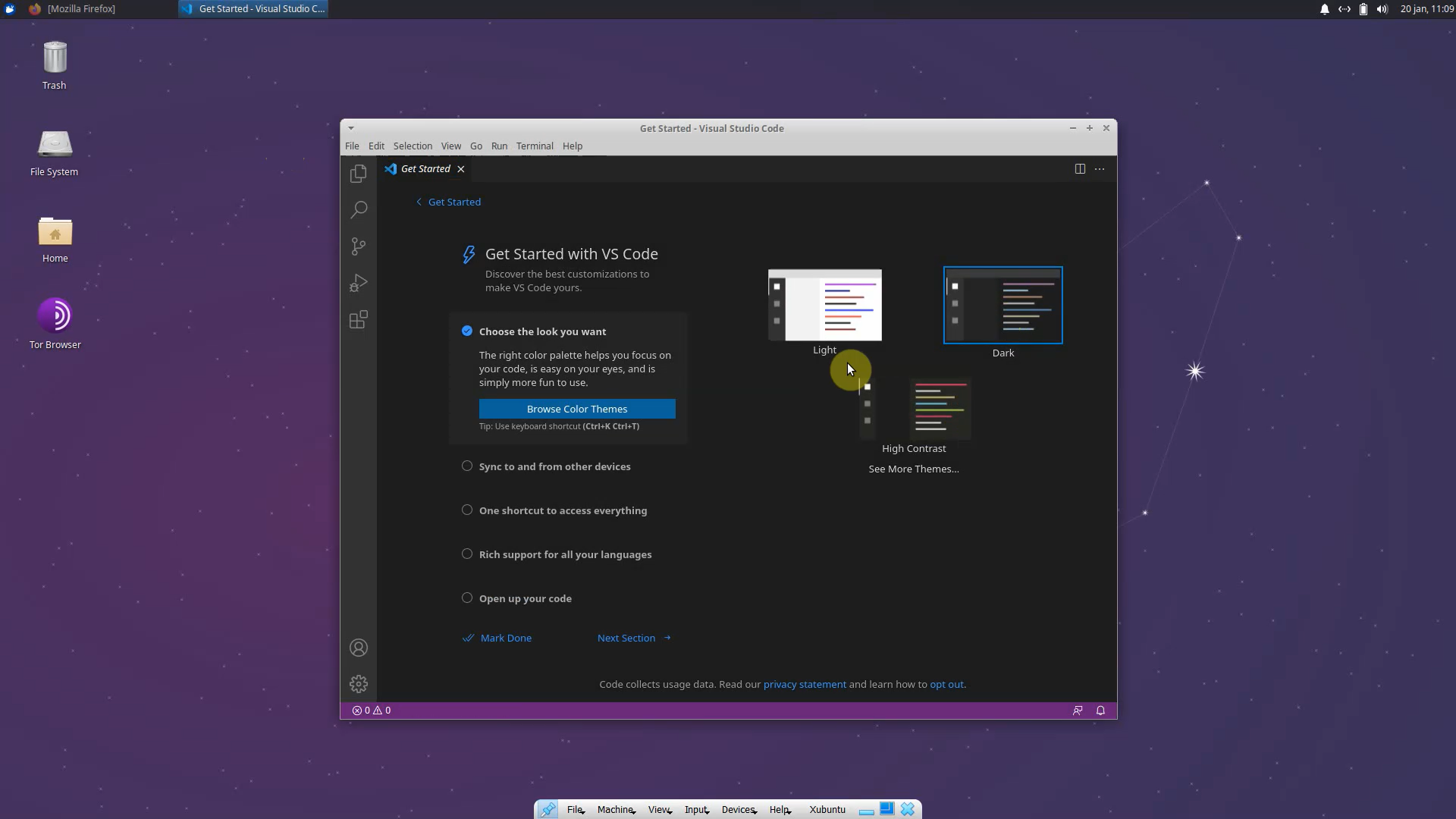
Task: Open the Devices menu in VirtualBox bar
Action: (736, 809)
